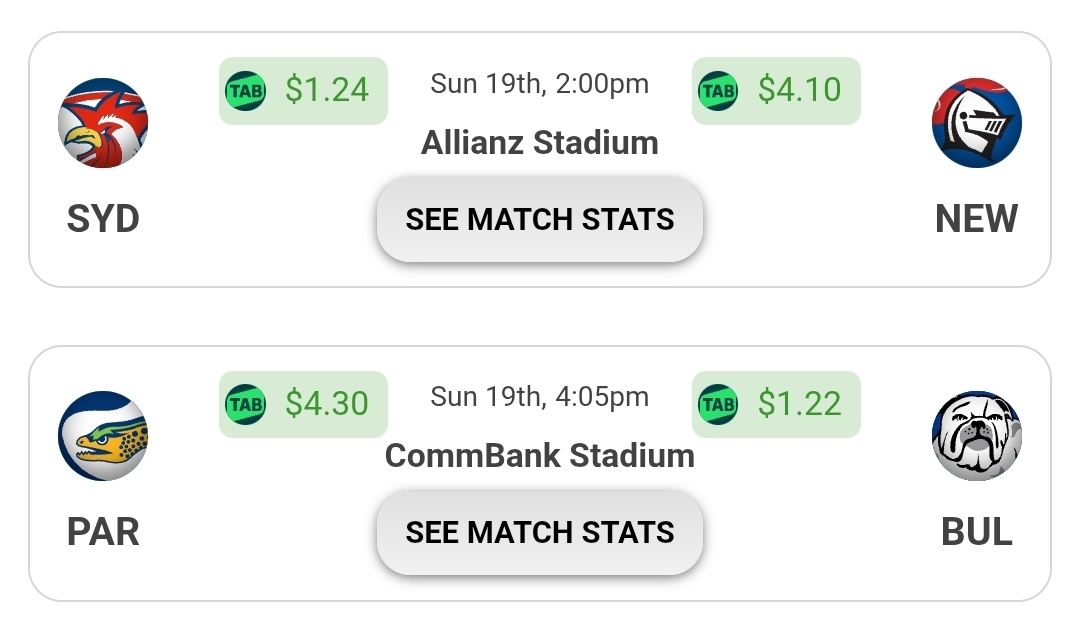The width and height of the screenshot is (1080, 638).
Task: Select the $4.10 odds for Newcastle
Action: click(x=799, y=90)
